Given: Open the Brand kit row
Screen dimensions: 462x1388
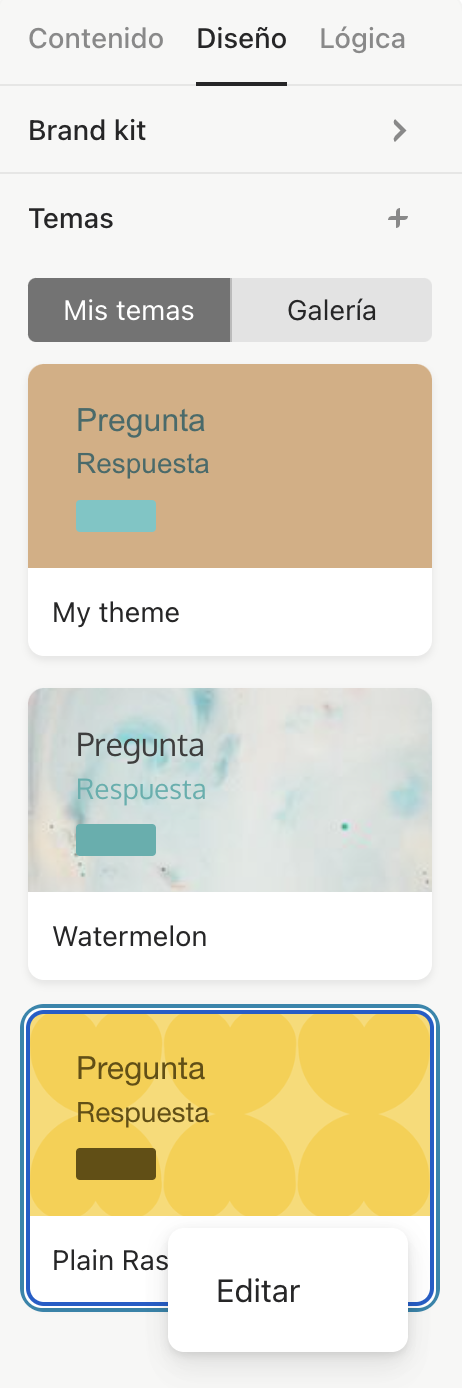Looking at the screenshot, I should click(230, 131).
